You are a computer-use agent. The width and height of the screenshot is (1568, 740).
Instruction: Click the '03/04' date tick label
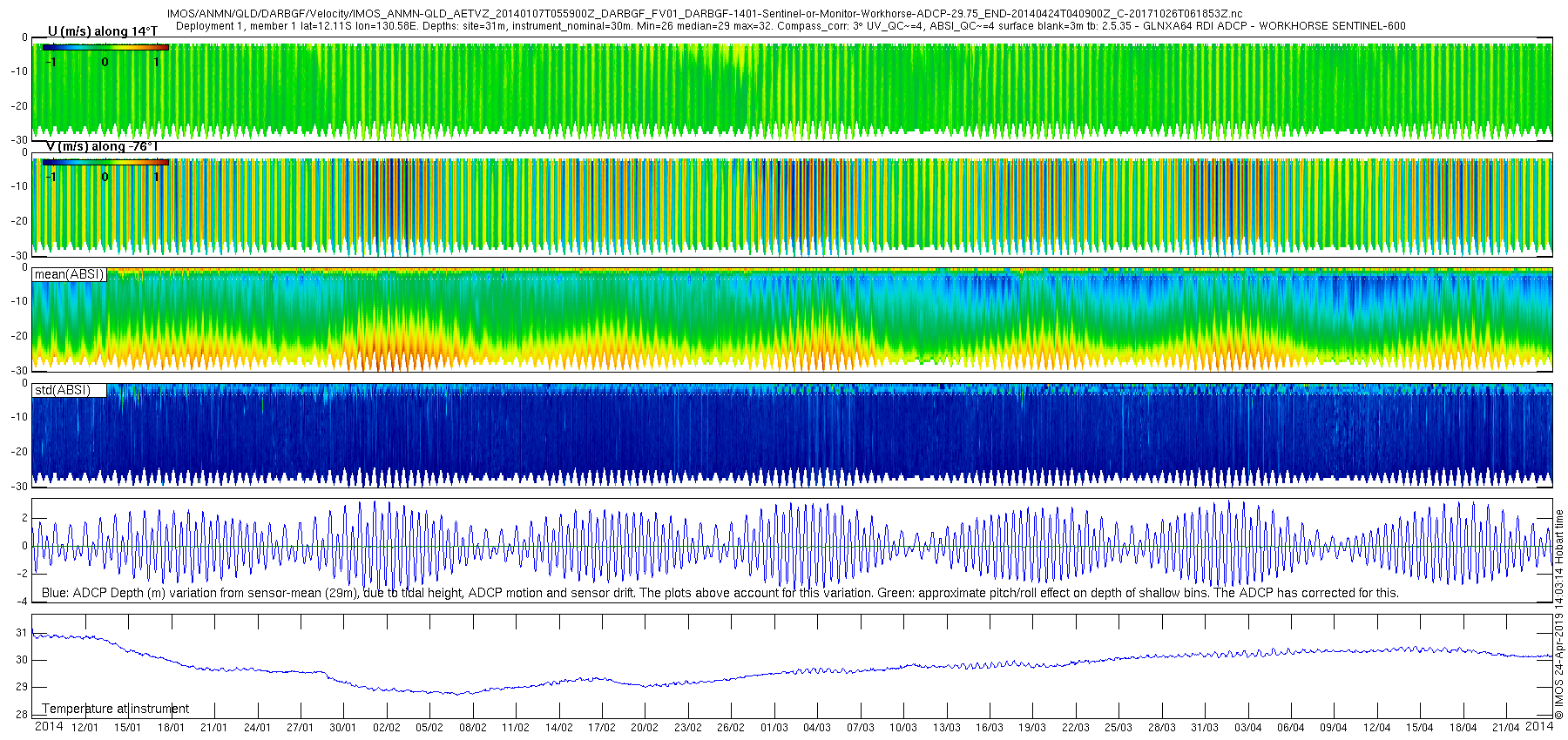[x=1248, y=728]
